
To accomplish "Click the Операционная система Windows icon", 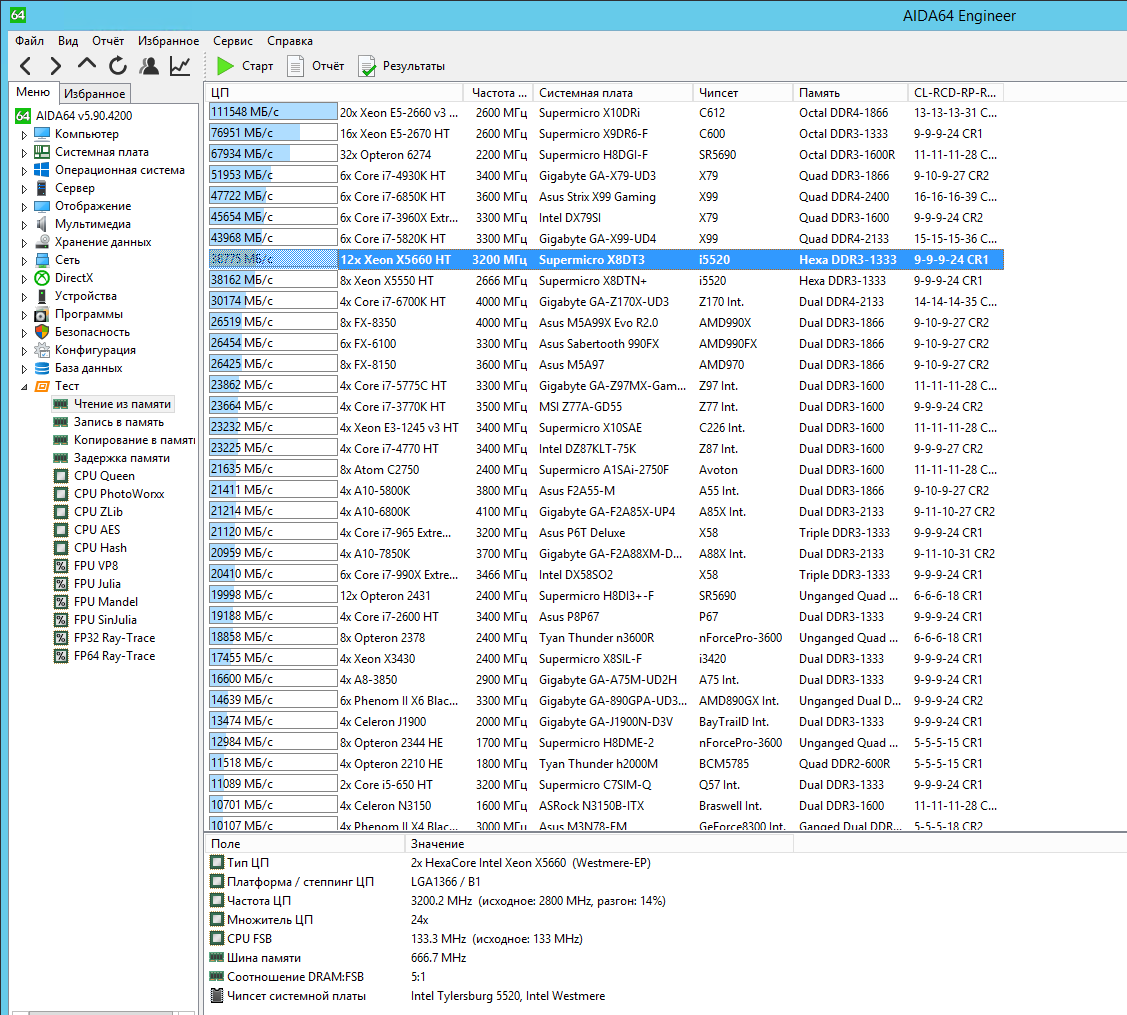I will coord(42,170).
